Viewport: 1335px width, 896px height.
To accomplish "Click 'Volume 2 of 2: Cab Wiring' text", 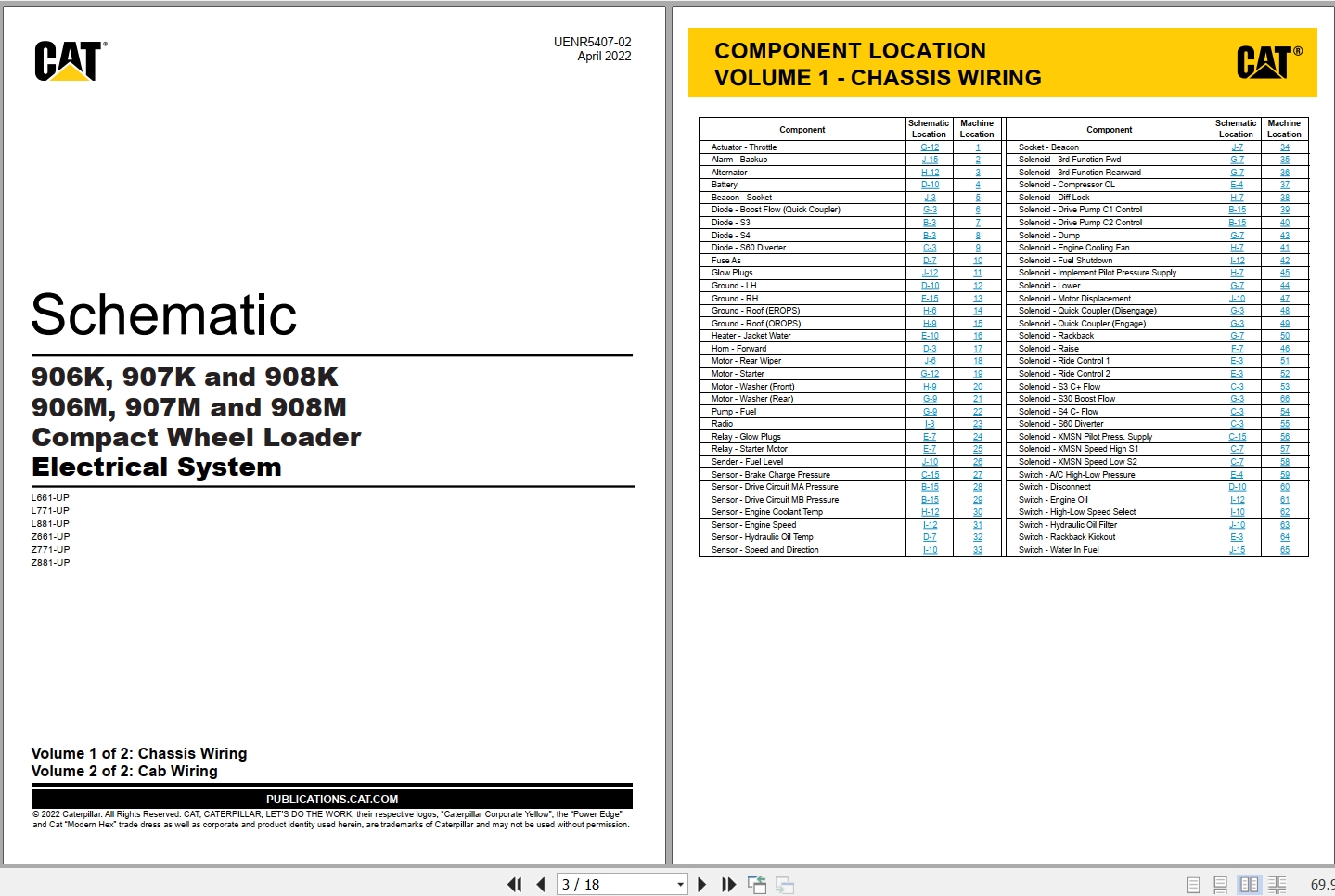I will 124,772.
